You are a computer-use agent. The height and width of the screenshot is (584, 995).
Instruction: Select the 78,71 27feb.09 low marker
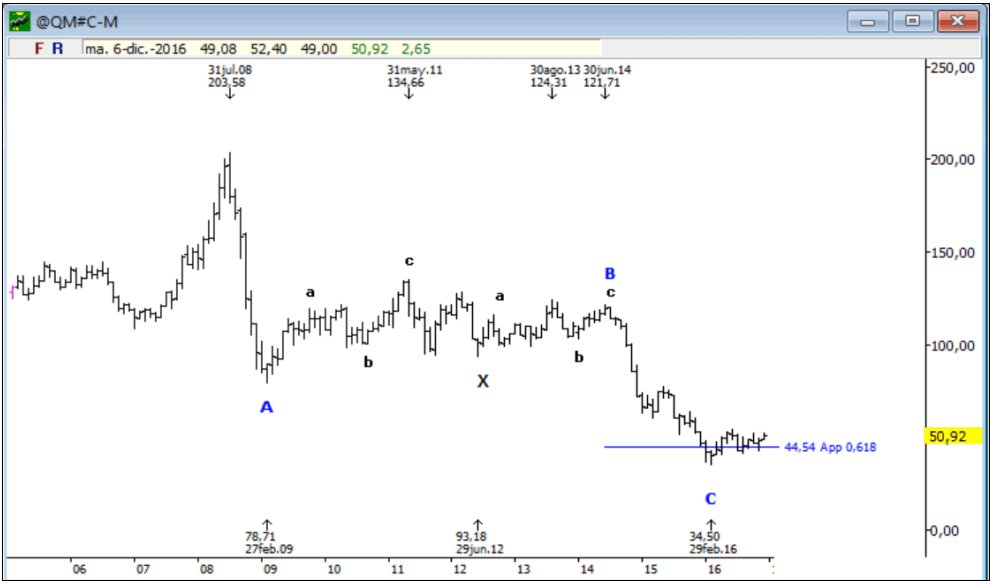click(269, 537)
